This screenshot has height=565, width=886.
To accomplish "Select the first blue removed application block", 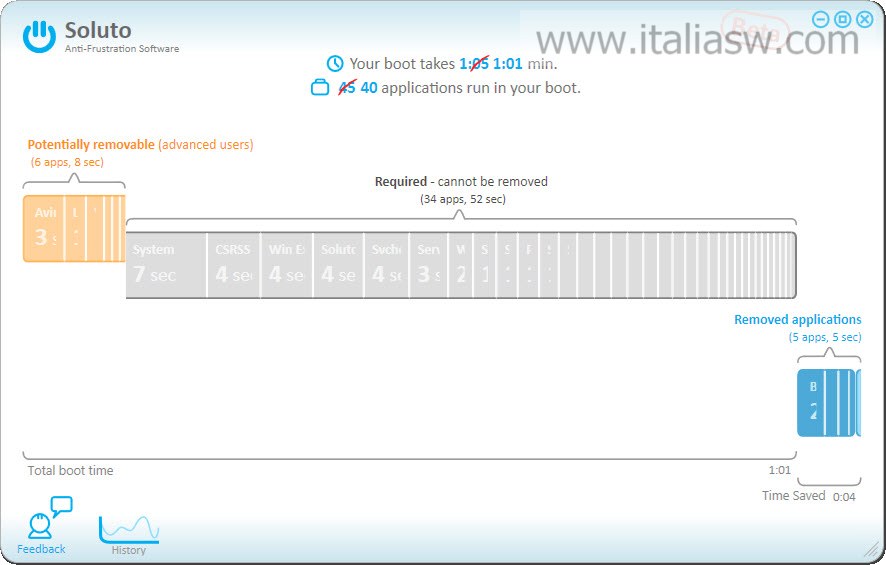I will tap(810, 403).
